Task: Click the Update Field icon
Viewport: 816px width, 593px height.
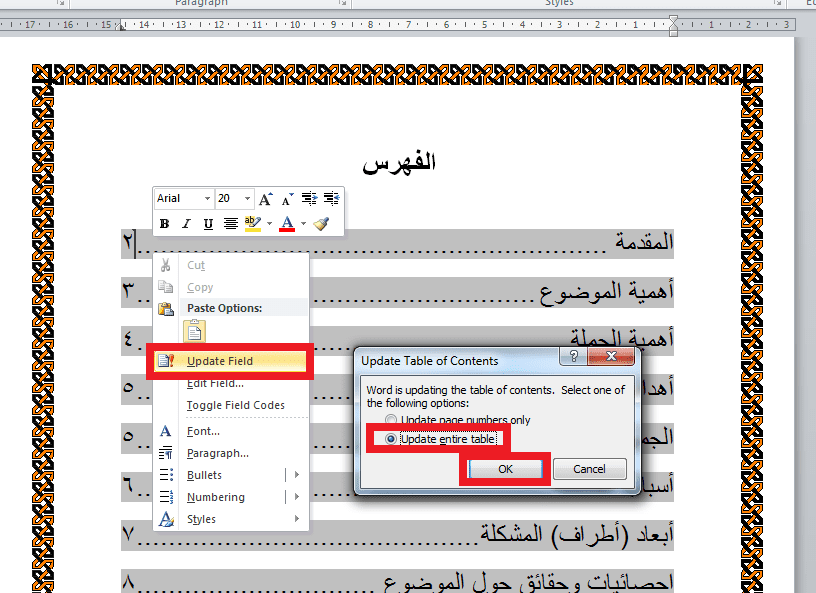Action: coord(166,361)
